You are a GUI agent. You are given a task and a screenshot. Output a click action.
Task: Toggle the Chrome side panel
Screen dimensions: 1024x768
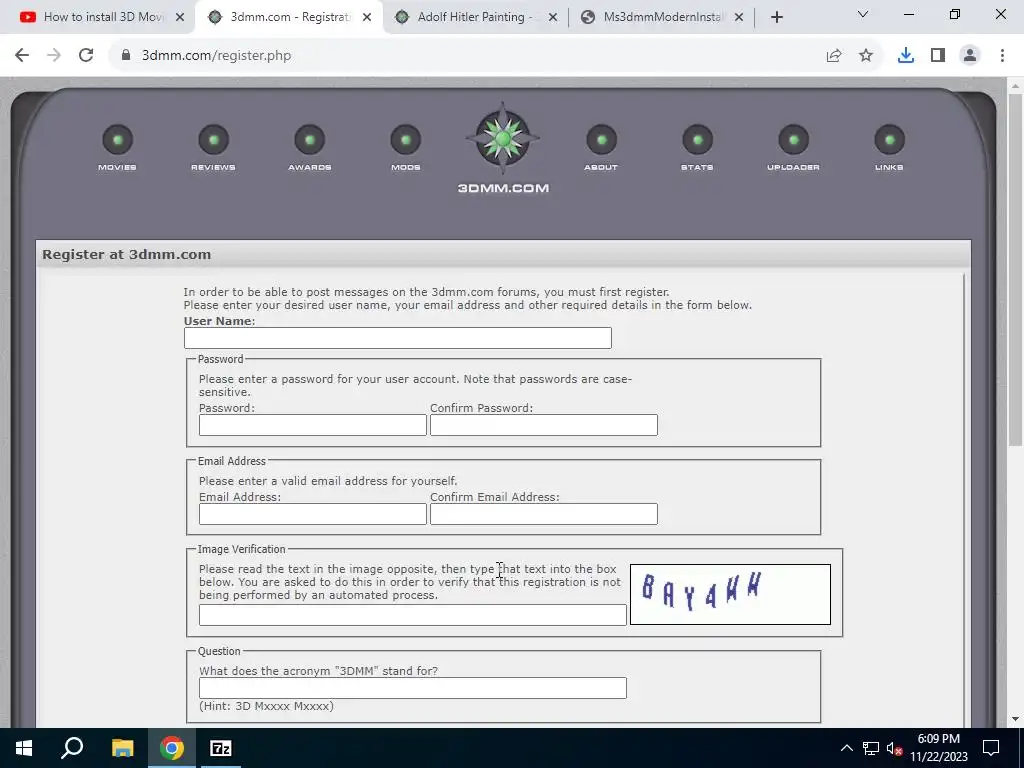tap(938, 56)
